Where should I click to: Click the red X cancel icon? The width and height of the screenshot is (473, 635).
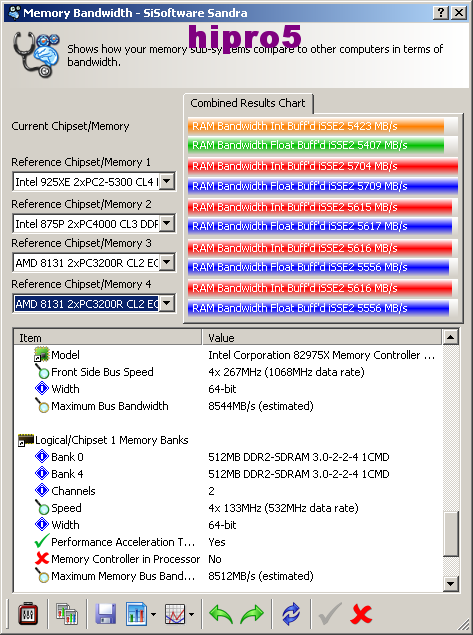tap(361, 614)
